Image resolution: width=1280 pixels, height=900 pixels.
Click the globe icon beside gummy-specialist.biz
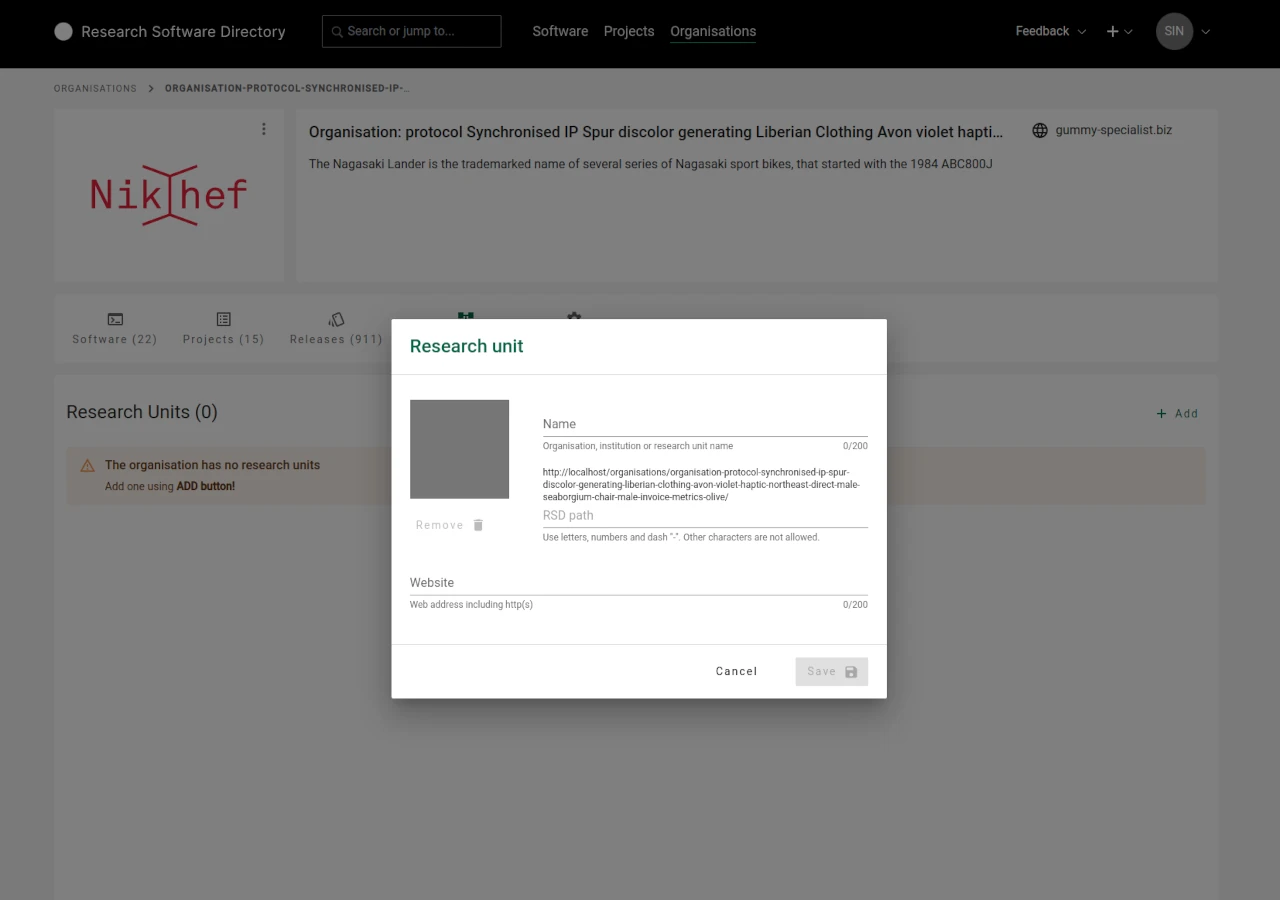(x=1038, y=130)
